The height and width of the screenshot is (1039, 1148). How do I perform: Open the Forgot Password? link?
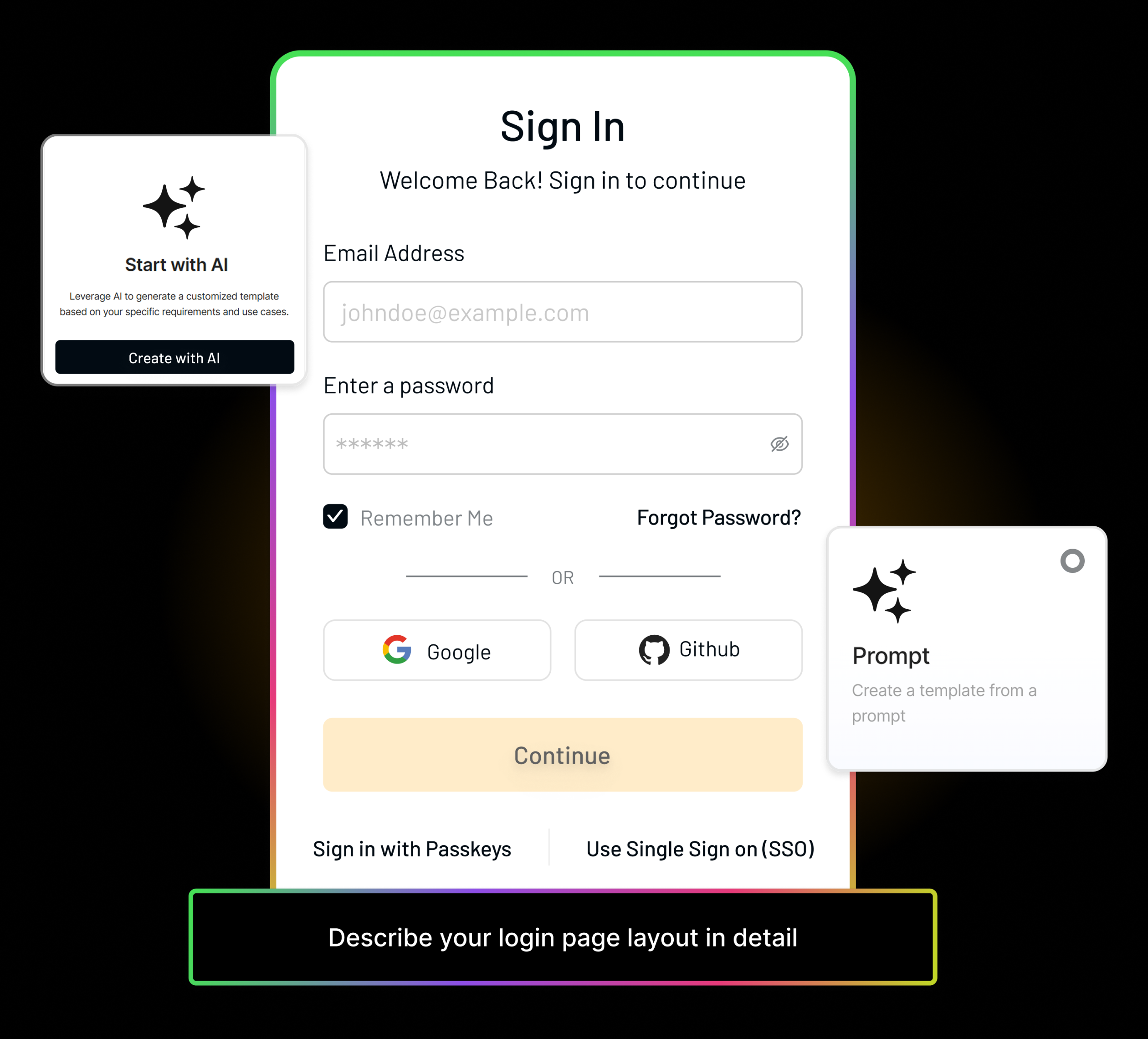pos(719,517)
